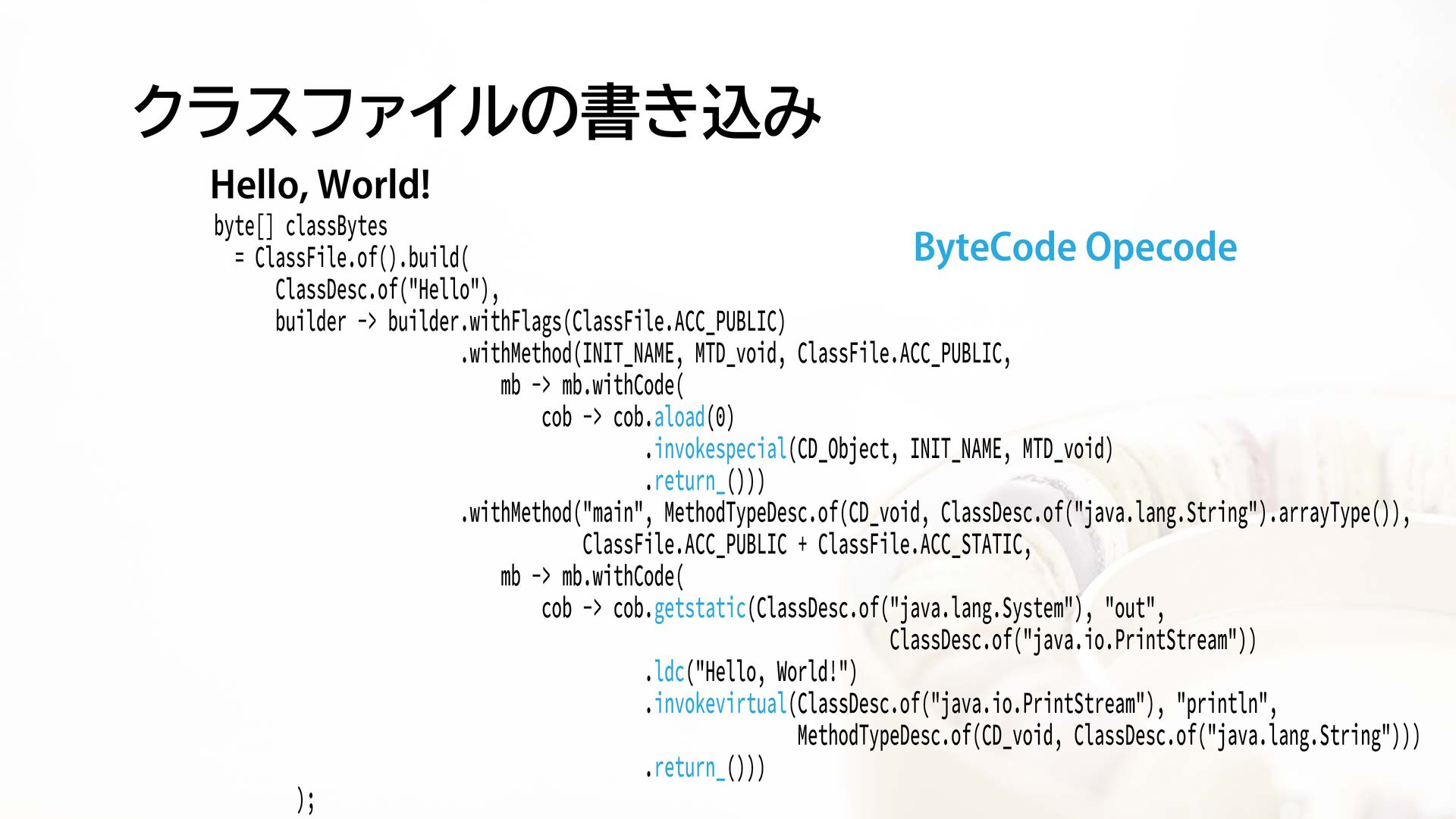Click the blue ByteCode Opecode label
This screenshot has height=819, width=1456.
[x=1075, y=247]
